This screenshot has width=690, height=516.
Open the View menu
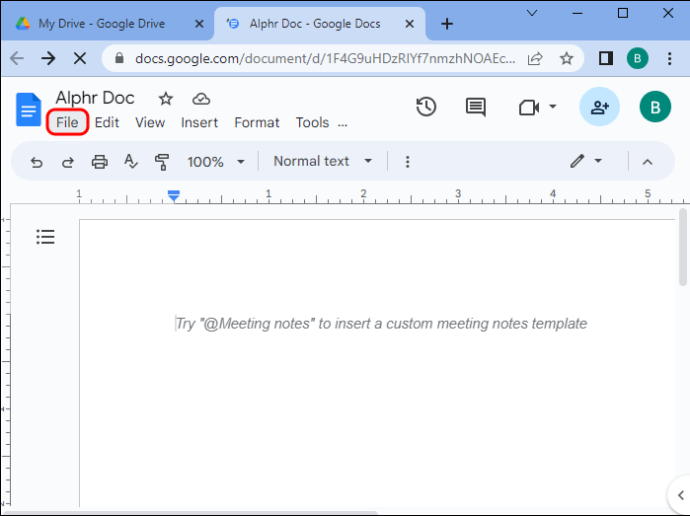click(150, 122)
